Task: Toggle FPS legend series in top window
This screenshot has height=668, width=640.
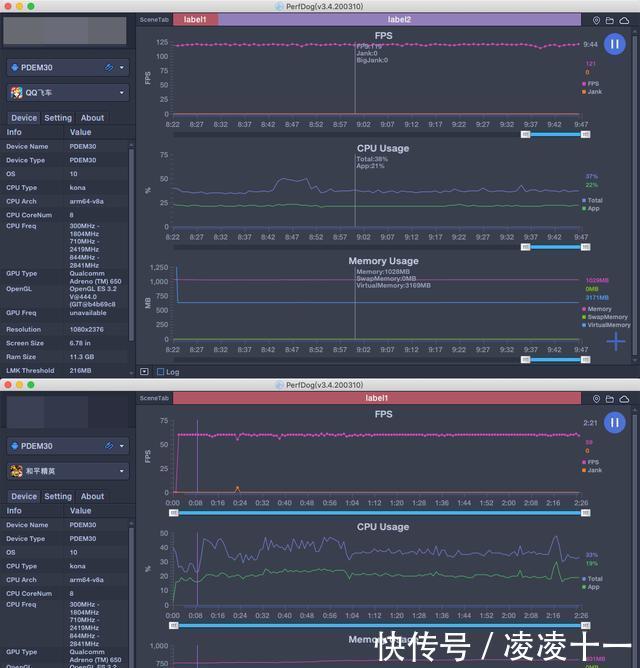Action: click(590, 84)
